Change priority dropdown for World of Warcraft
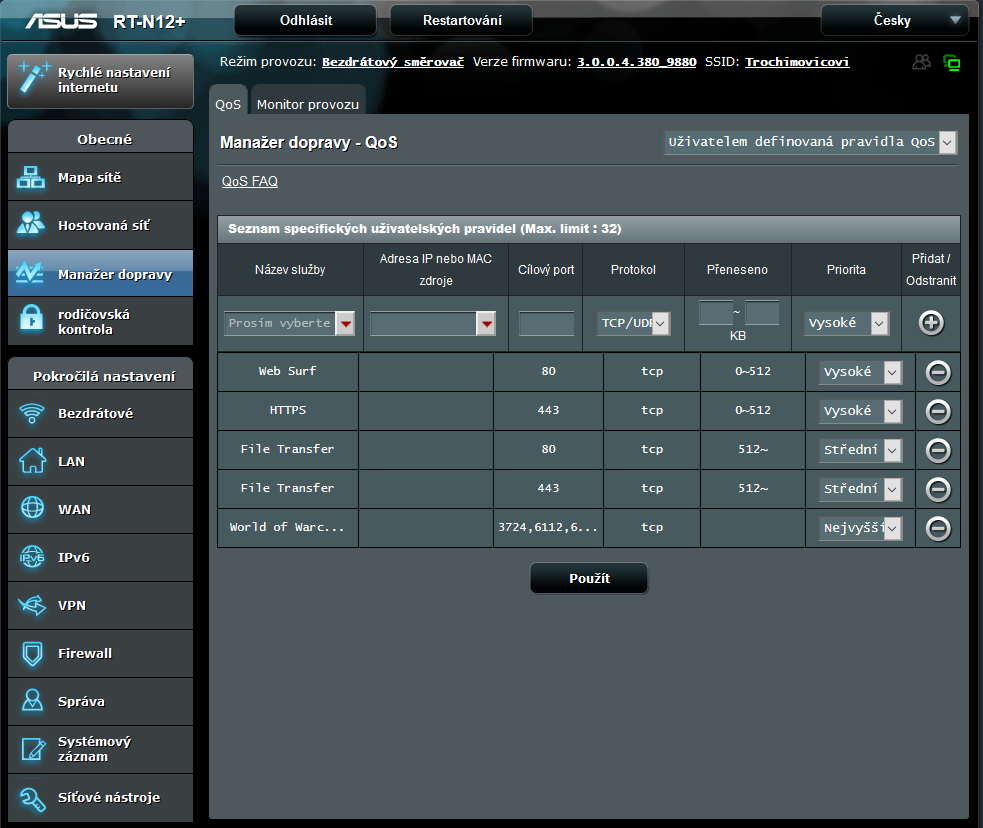The image size is (983, 828). click(x=860, y=528)
